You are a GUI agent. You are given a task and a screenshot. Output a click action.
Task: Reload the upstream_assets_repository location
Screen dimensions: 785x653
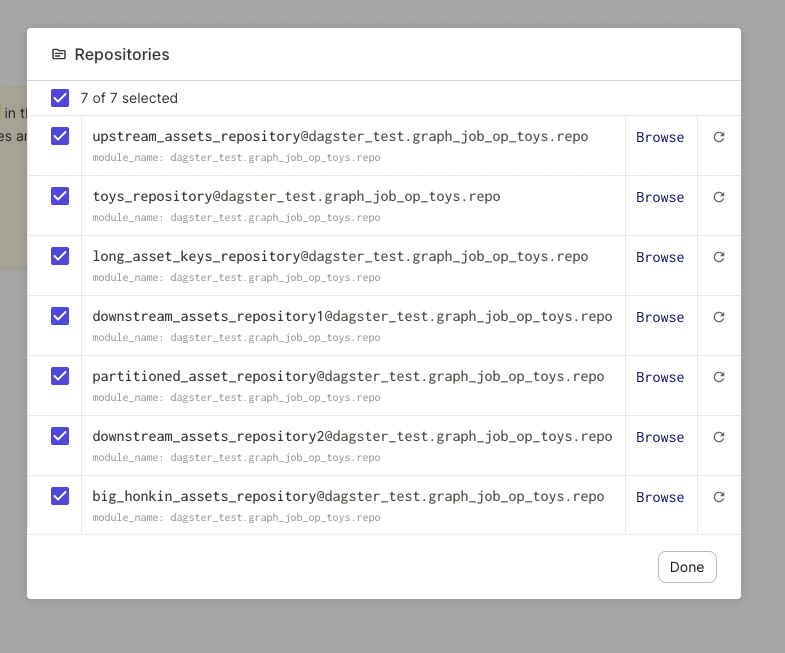(718, 137)
